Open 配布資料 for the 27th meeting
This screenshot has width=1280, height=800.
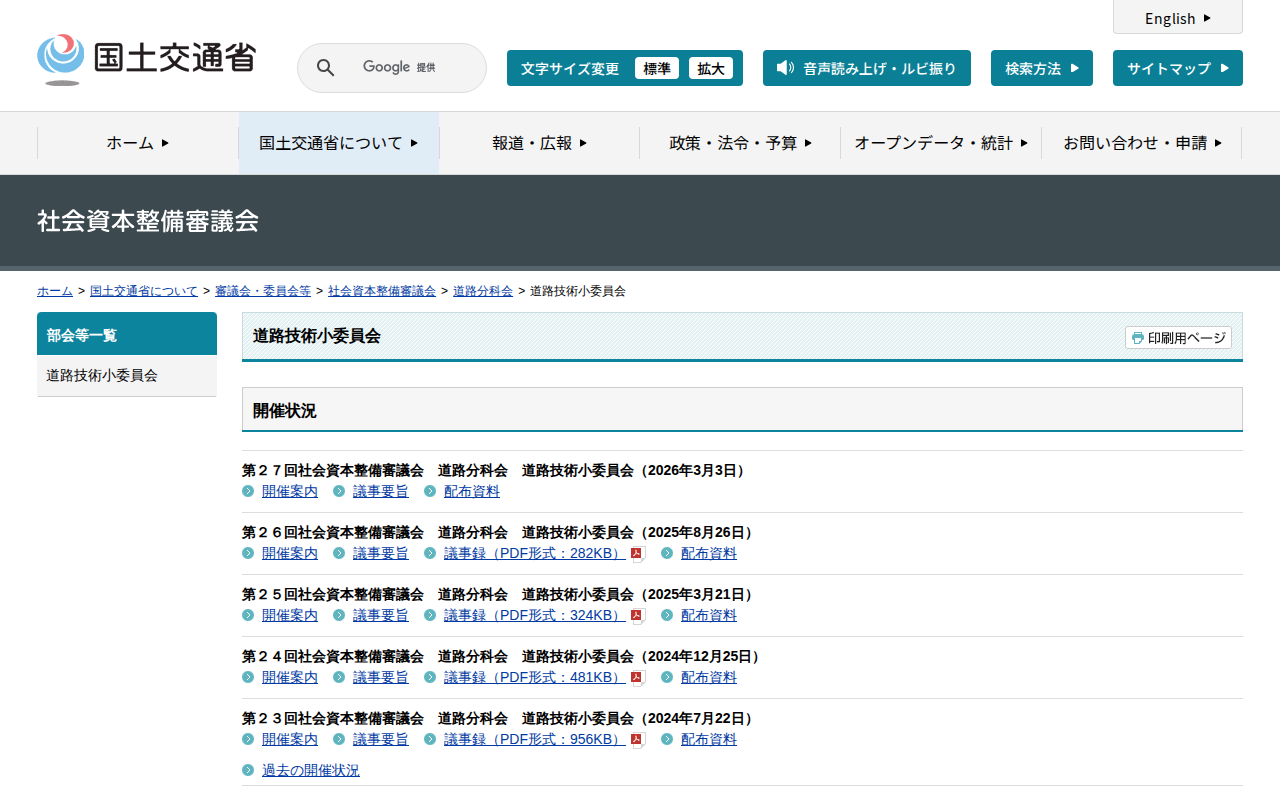point(472,491)
